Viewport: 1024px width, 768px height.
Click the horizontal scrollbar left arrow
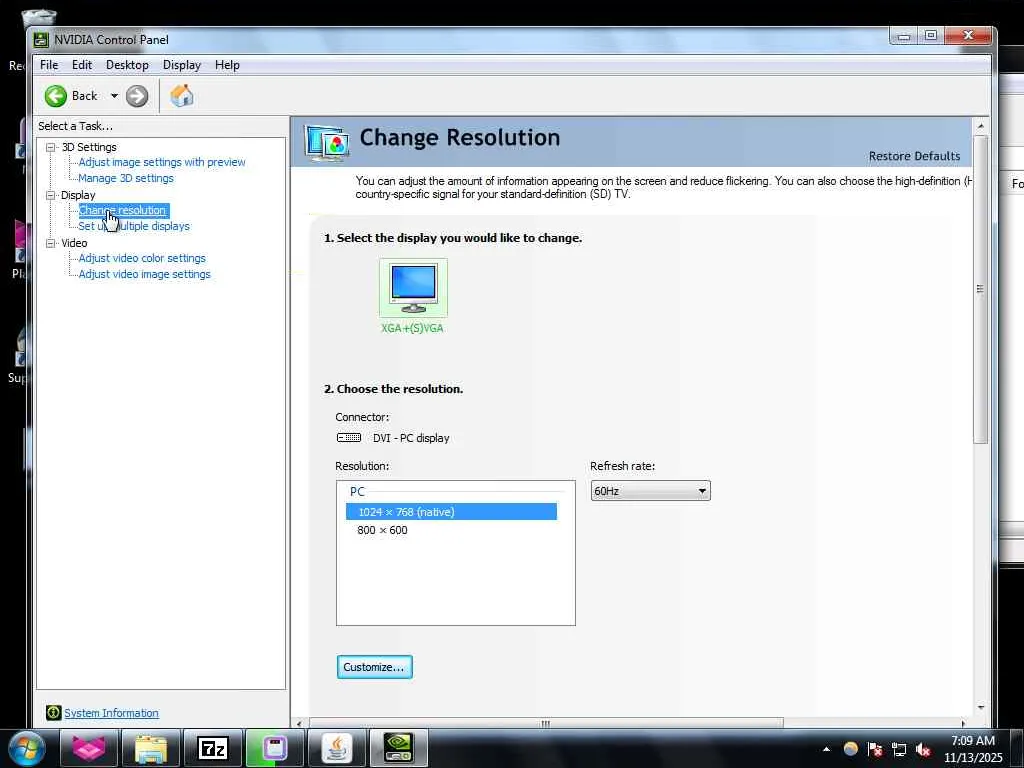coord(299,723)
